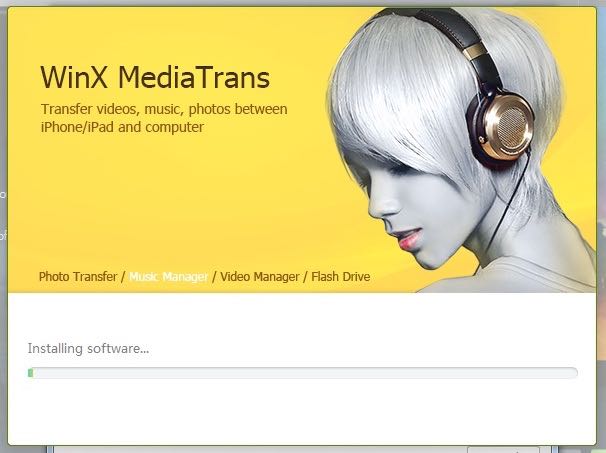Click the 'Transfer videos, music, photos between' tagline
The height and width of the screenshot is (453, 606).
(164, 109)
